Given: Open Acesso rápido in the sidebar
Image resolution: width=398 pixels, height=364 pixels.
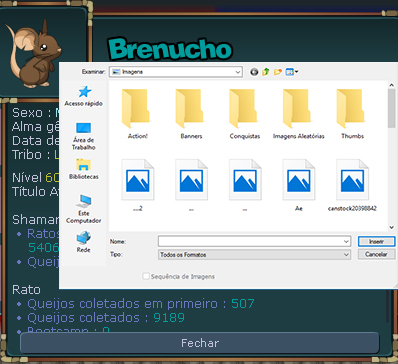Looking at the screenshot, I should pyautogui.click(x=83, y=96).
